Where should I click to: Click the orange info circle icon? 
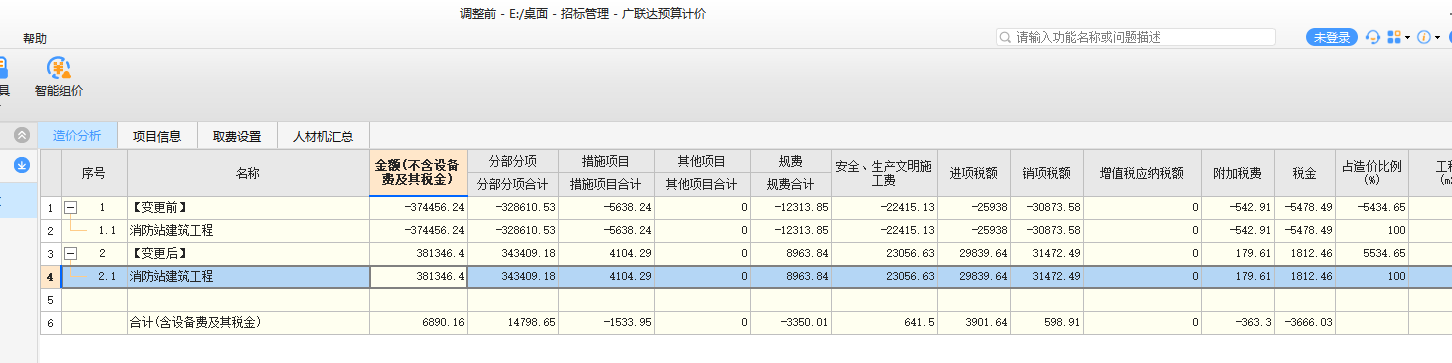1424,37
